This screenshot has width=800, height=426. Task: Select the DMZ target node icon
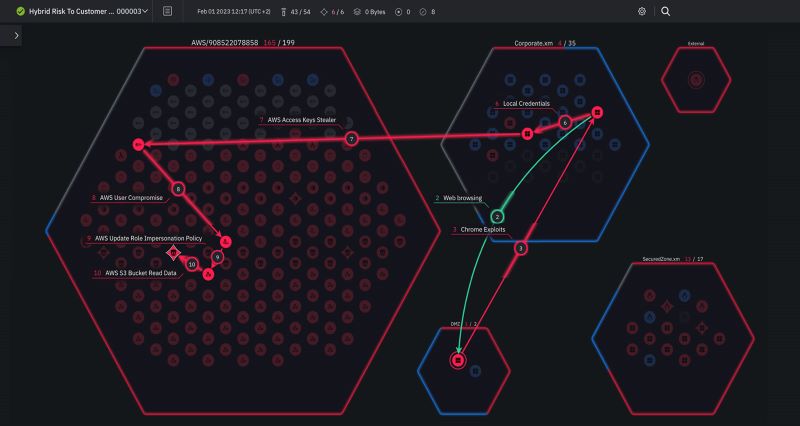[458, 359]
